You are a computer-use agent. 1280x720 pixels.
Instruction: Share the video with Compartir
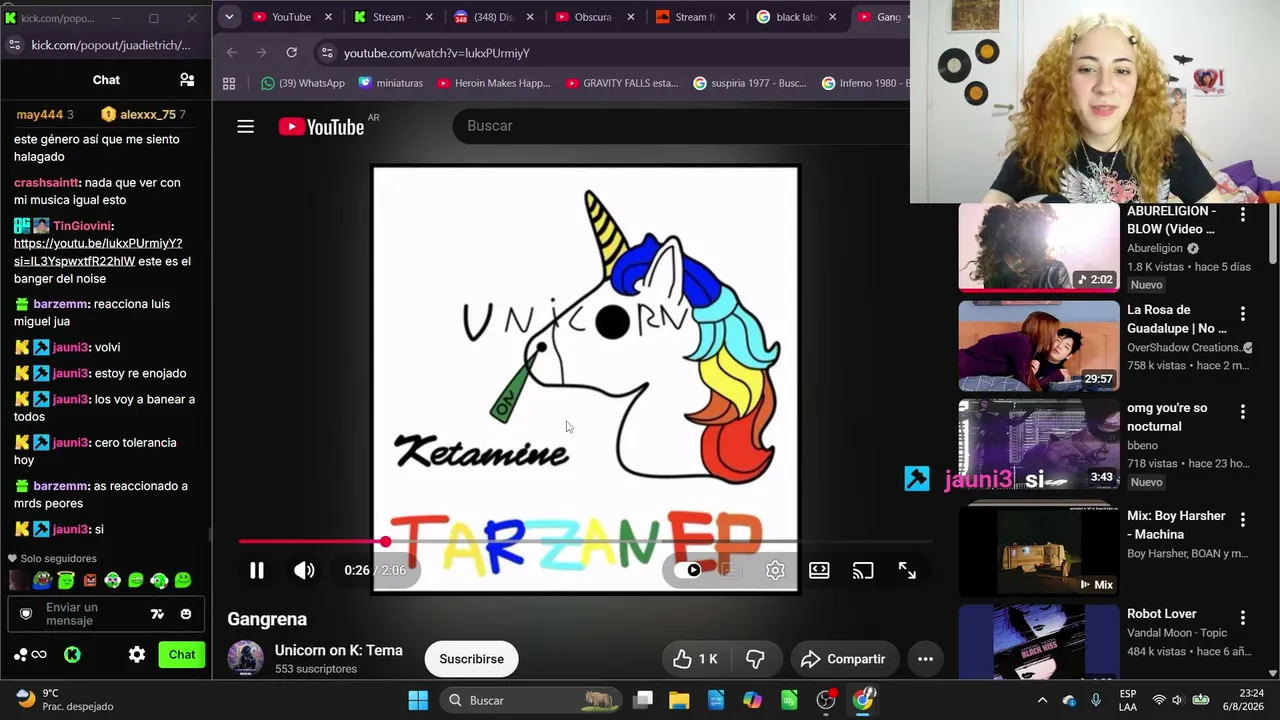pyautogui.click(x=843, y=659)
